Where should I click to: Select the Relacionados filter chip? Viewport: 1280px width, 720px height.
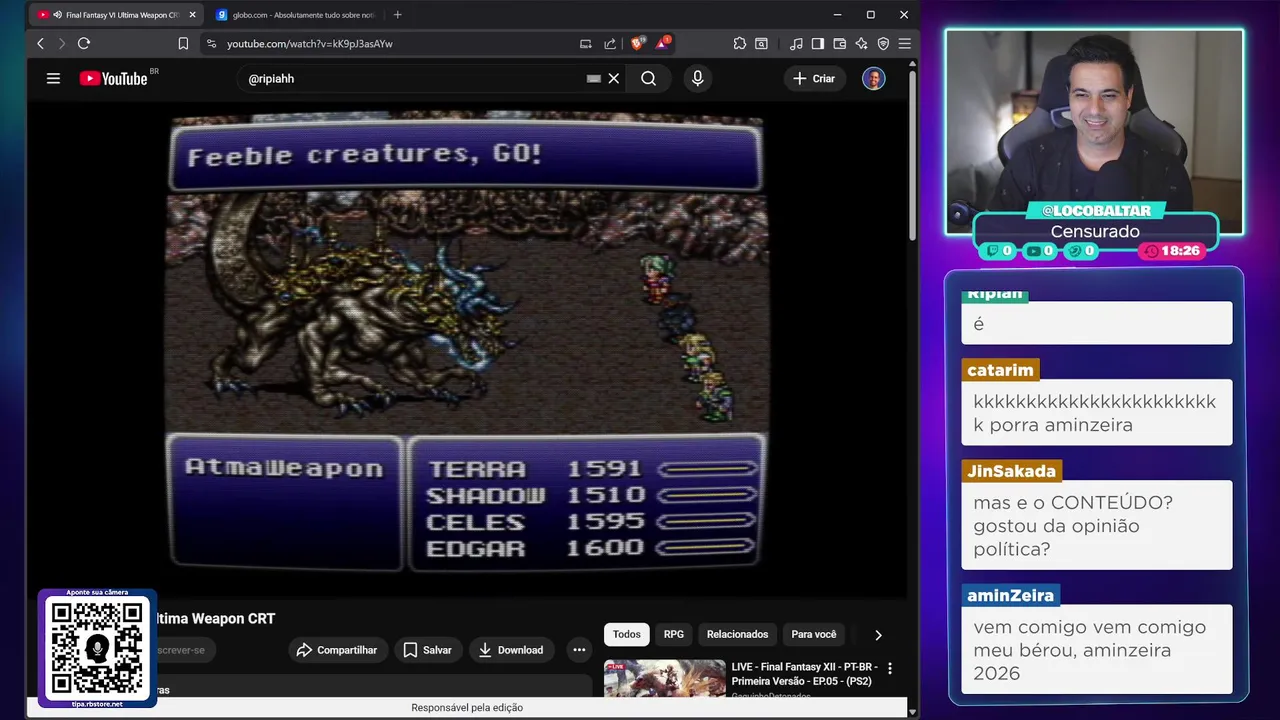pos(737,634)
